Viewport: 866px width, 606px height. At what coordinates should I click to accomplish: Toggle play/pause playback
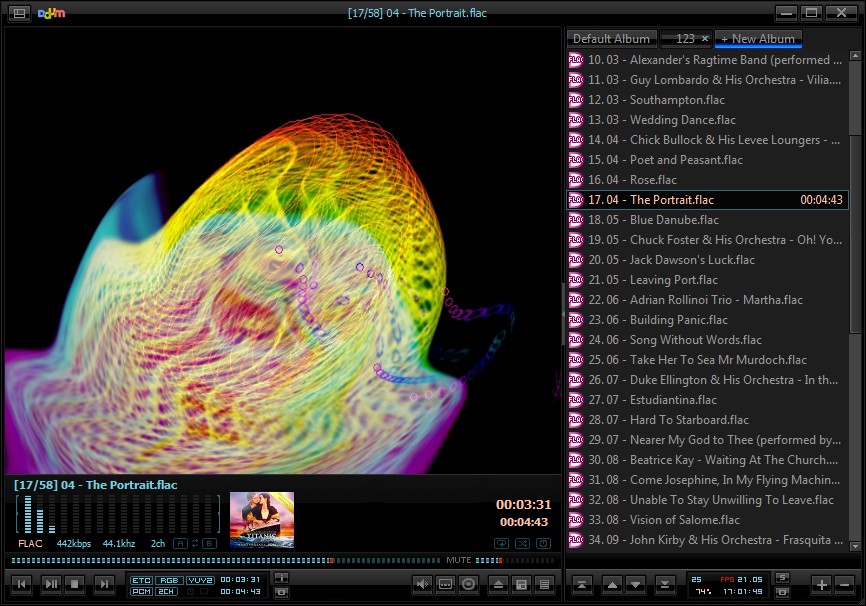click(x=51, y=584)
